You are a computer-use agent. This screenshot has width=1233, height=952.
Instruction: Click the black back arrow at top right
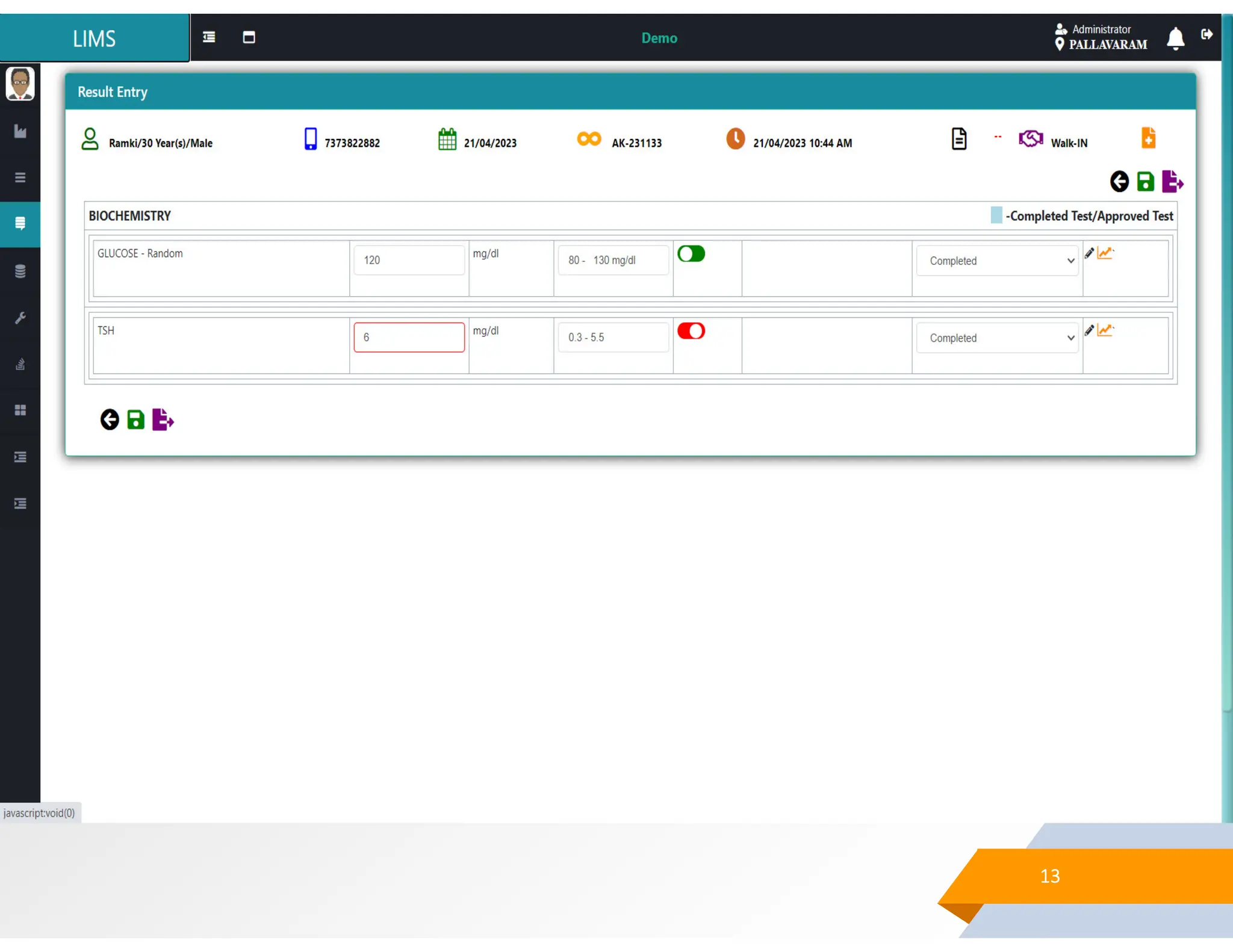tap(1119, 182)
